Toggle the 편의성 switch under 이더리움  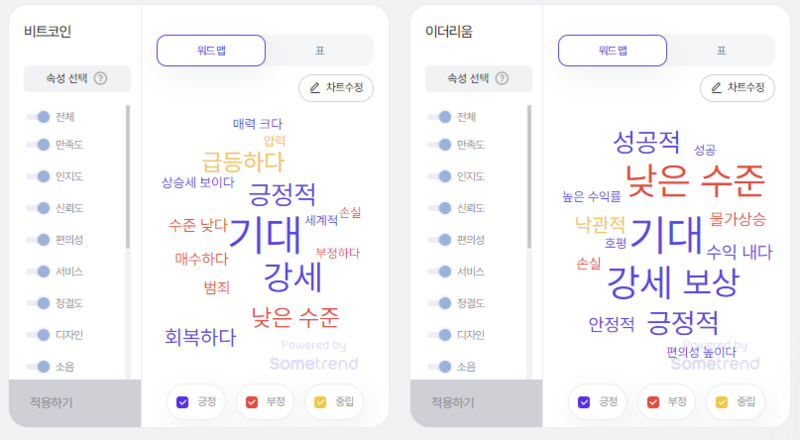point(439,240)
